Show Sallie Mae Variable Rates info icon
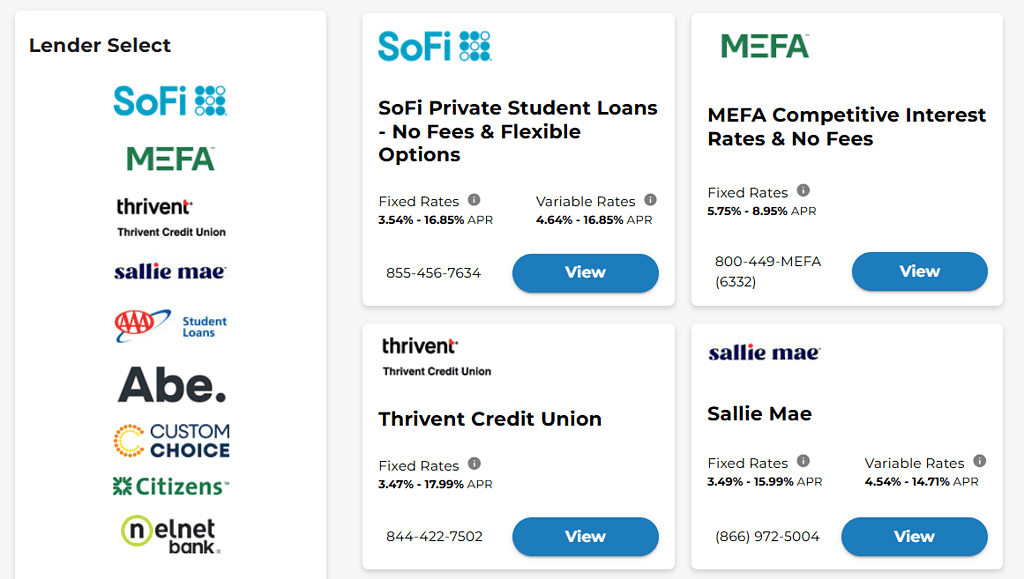The image size is (1024, 579). pos(979,461)
